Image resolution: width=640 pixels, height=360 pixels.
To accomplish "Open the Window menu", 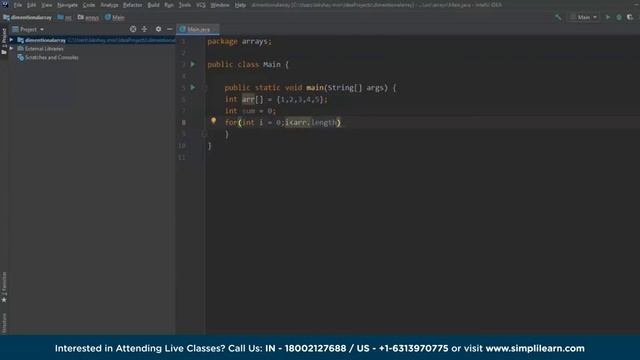I will pyautogui.click(x=220, y=5).
